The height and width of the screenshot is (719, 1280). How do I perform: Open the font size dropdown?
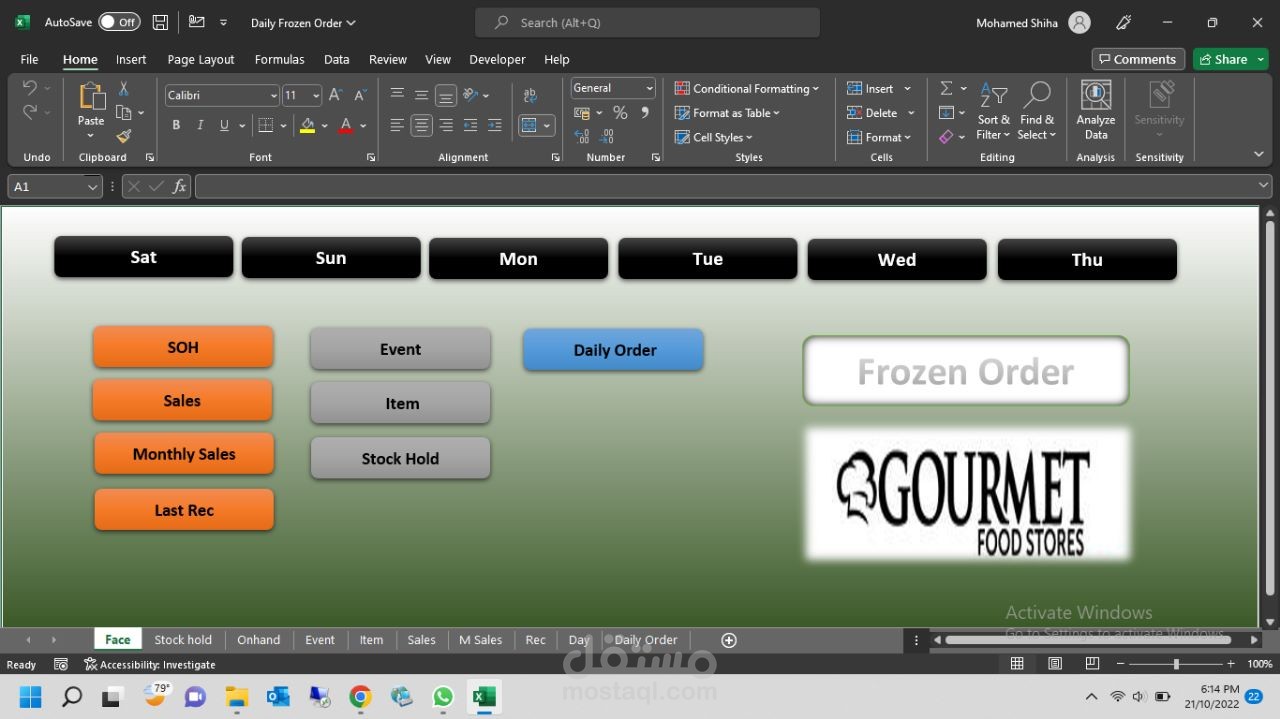316,95
